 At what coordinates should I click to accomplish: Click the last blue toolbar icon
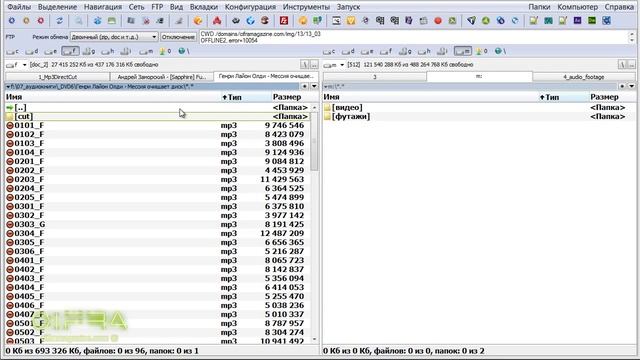(607, 20)
